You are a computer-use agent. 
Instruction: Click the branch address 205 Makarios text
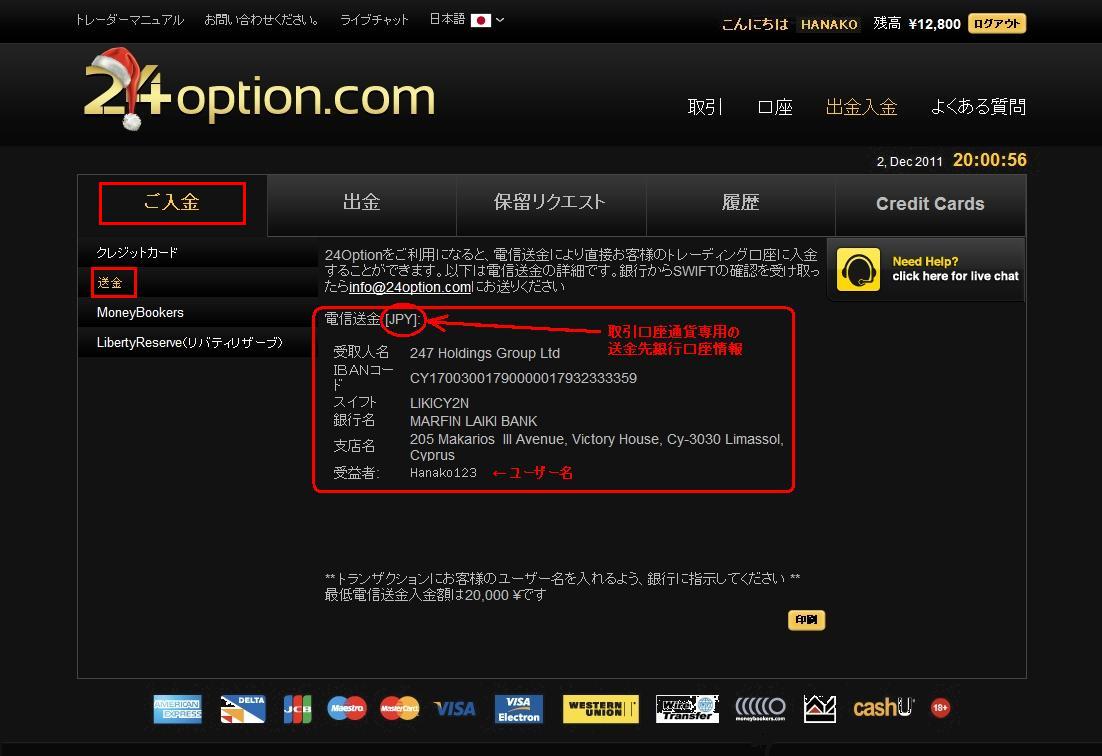(x=597, y=447)
